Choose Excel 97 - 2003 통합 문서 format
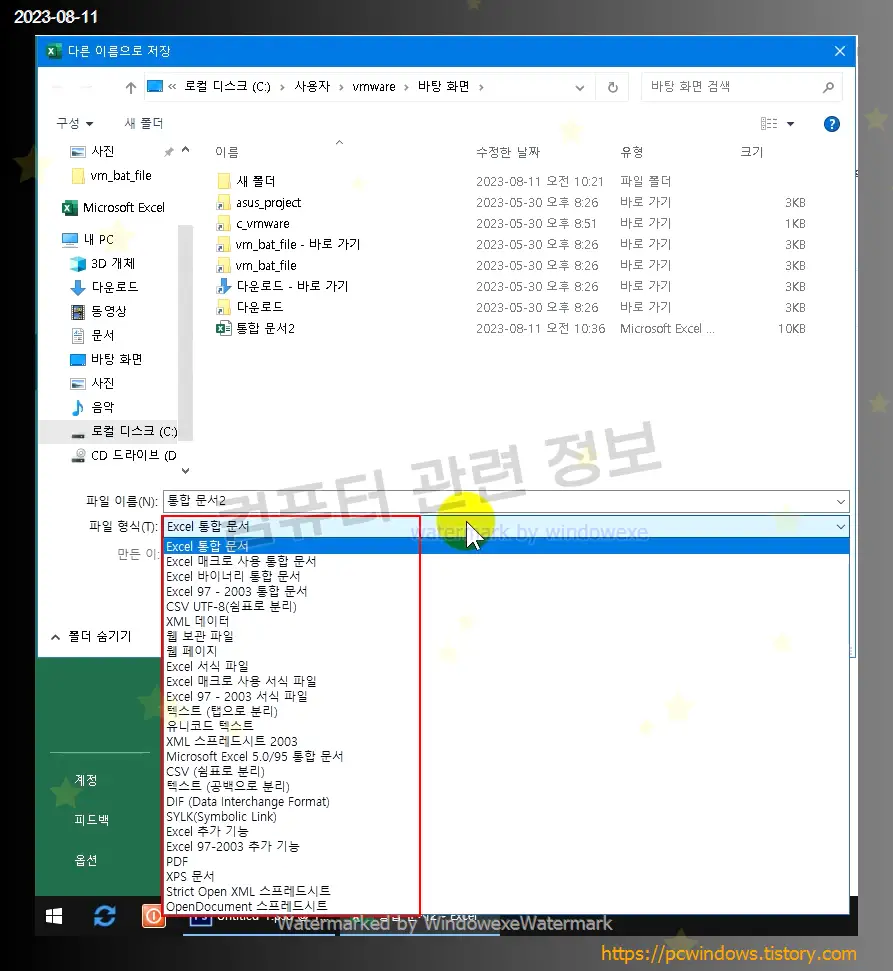893x971 pixels. point(237,591)
